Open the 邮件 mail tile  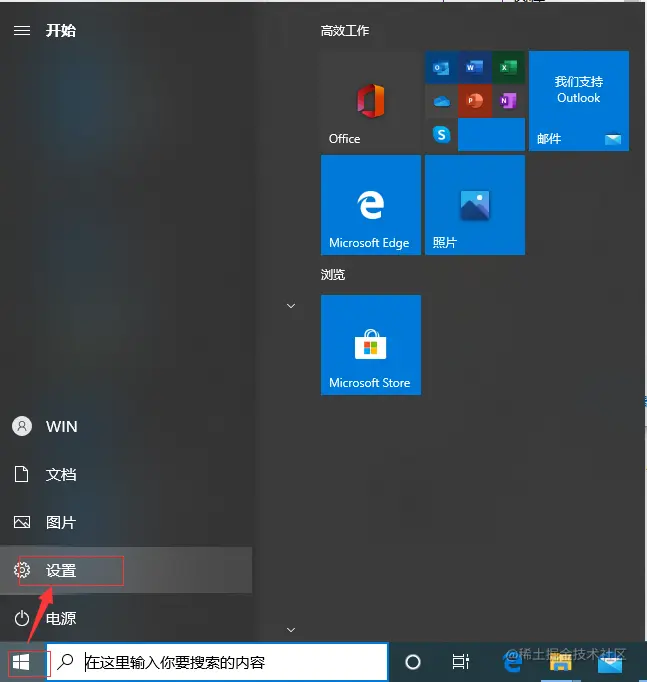tap(579, 101)
